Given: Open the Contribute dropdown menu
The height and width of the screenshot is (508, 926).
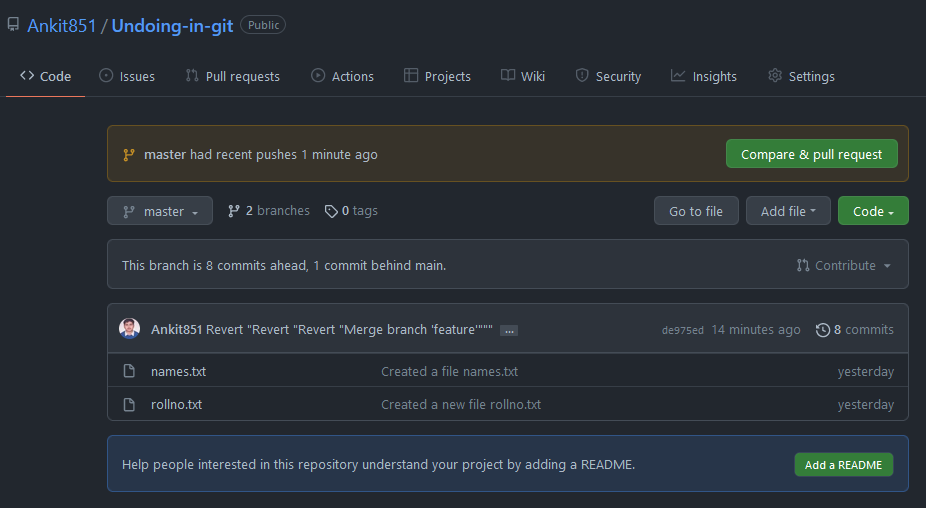Looking at the screenshot, I should (x=844, y=265).
